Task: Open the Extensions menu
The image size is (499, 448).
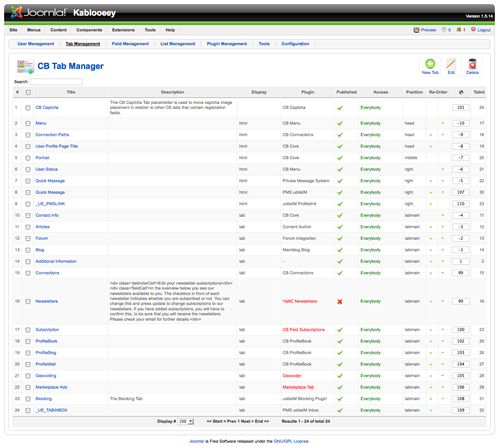Action: pos(123,30)
